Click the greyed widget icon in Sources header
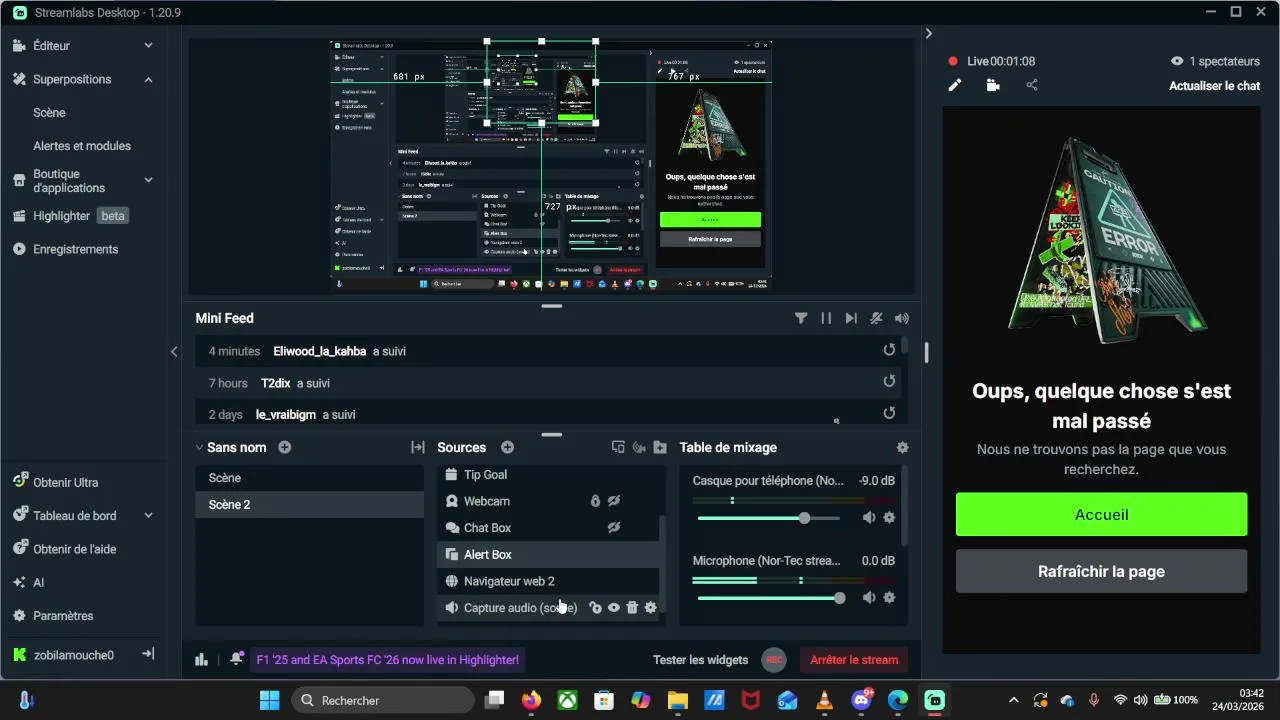 tap(639, 447)
